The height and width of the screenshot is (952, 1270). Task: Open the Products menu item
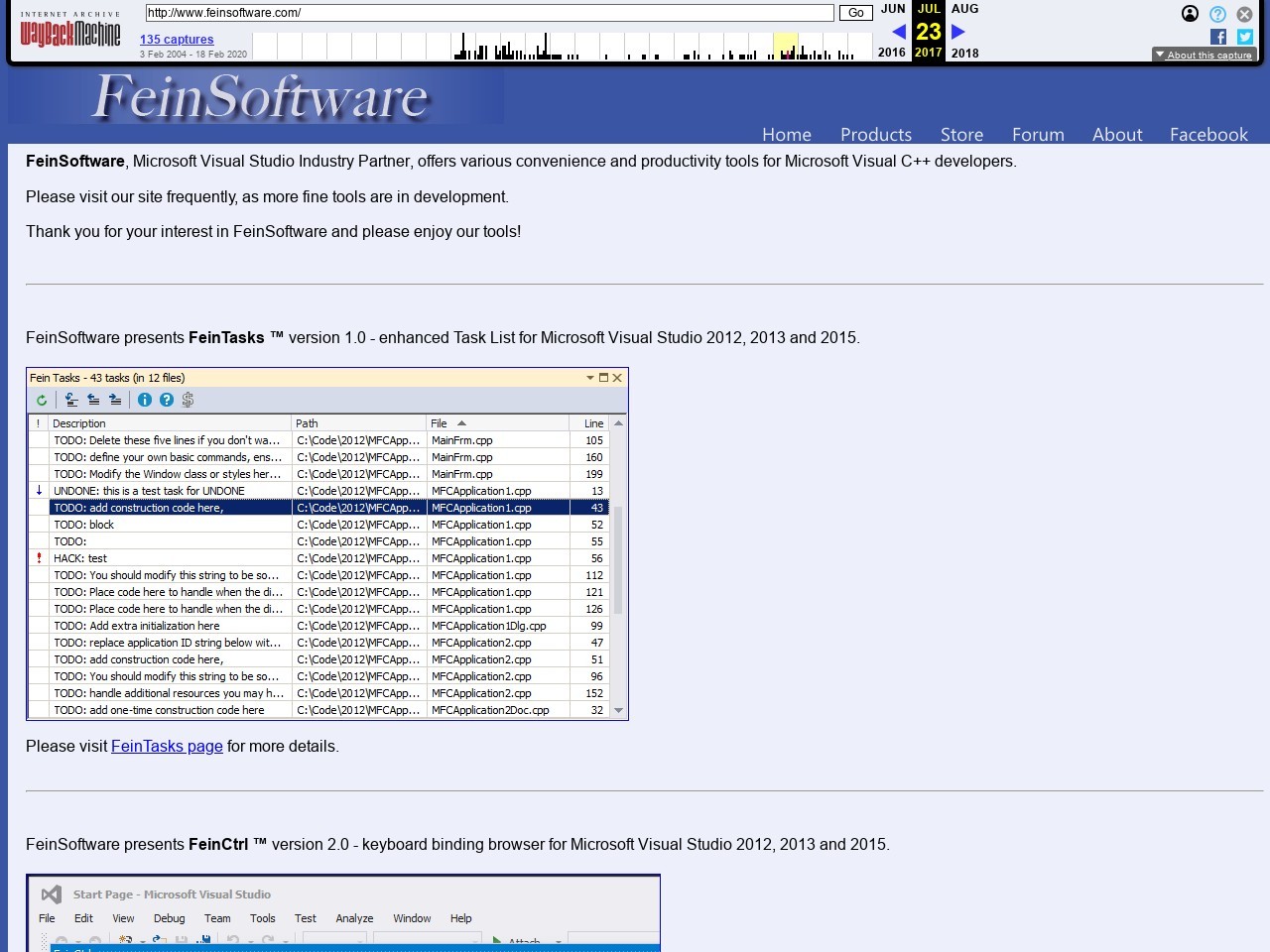(875, 134)
